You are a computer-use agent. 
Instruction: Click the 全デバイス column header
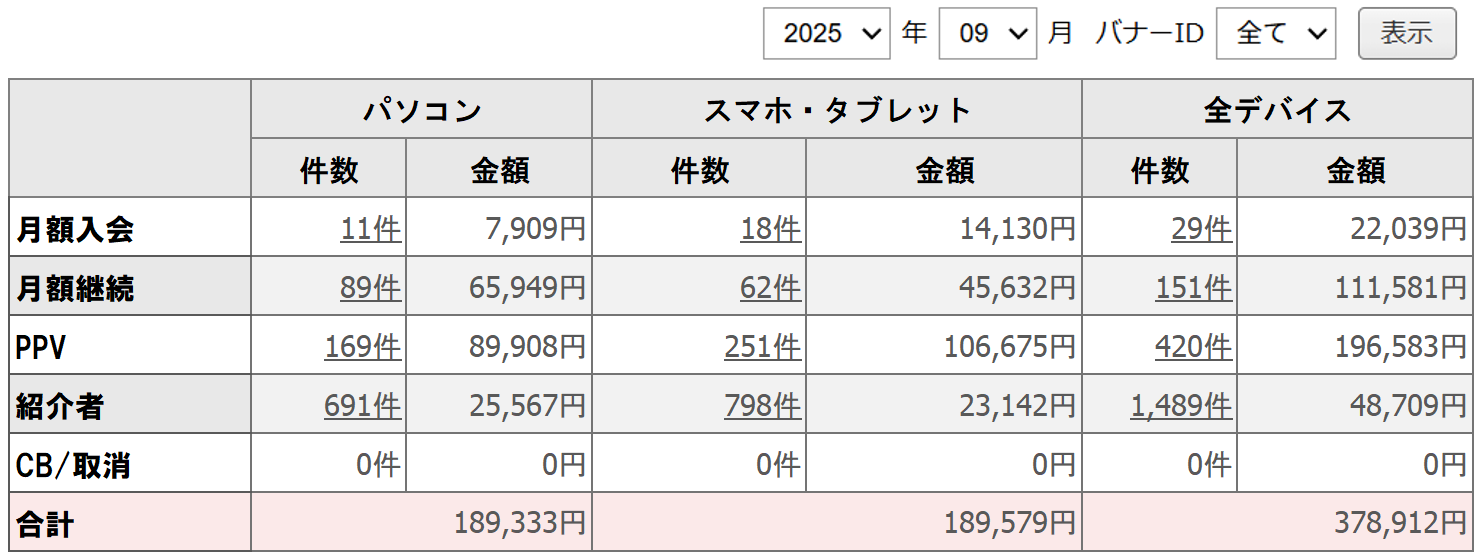[x=1277, y=110]
